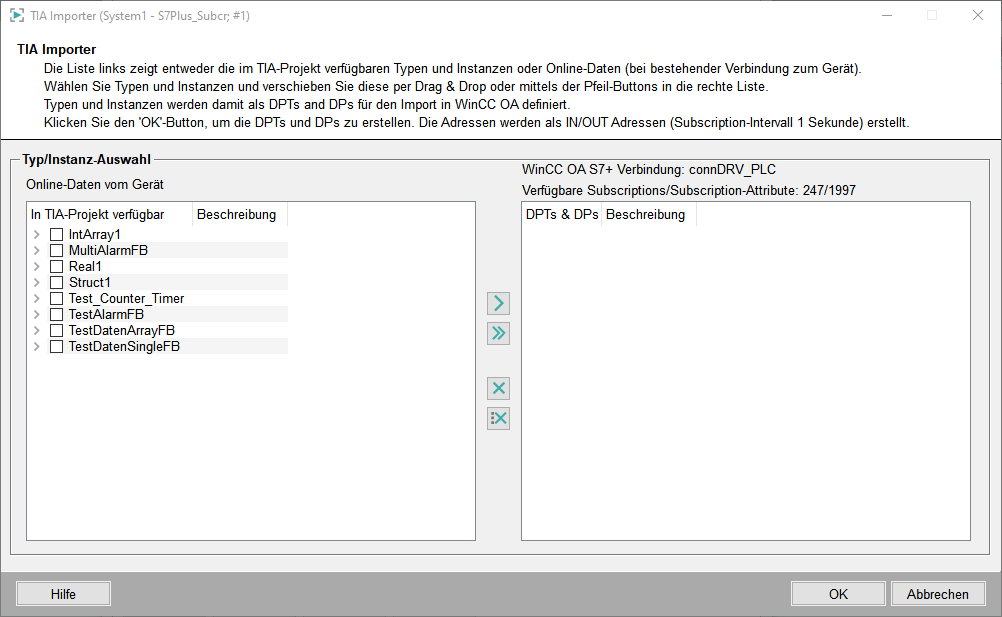Viewport: 1002px width, 617px height.
Task: Click the 'In TIA-Projekt verfügbar' column header
Action: tap(109, 215)
